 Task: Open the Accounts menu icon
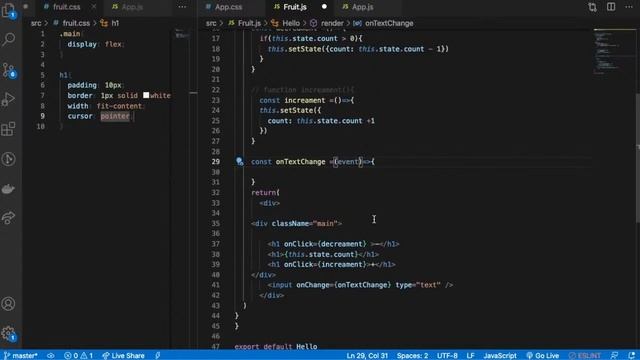coord(8,304)
